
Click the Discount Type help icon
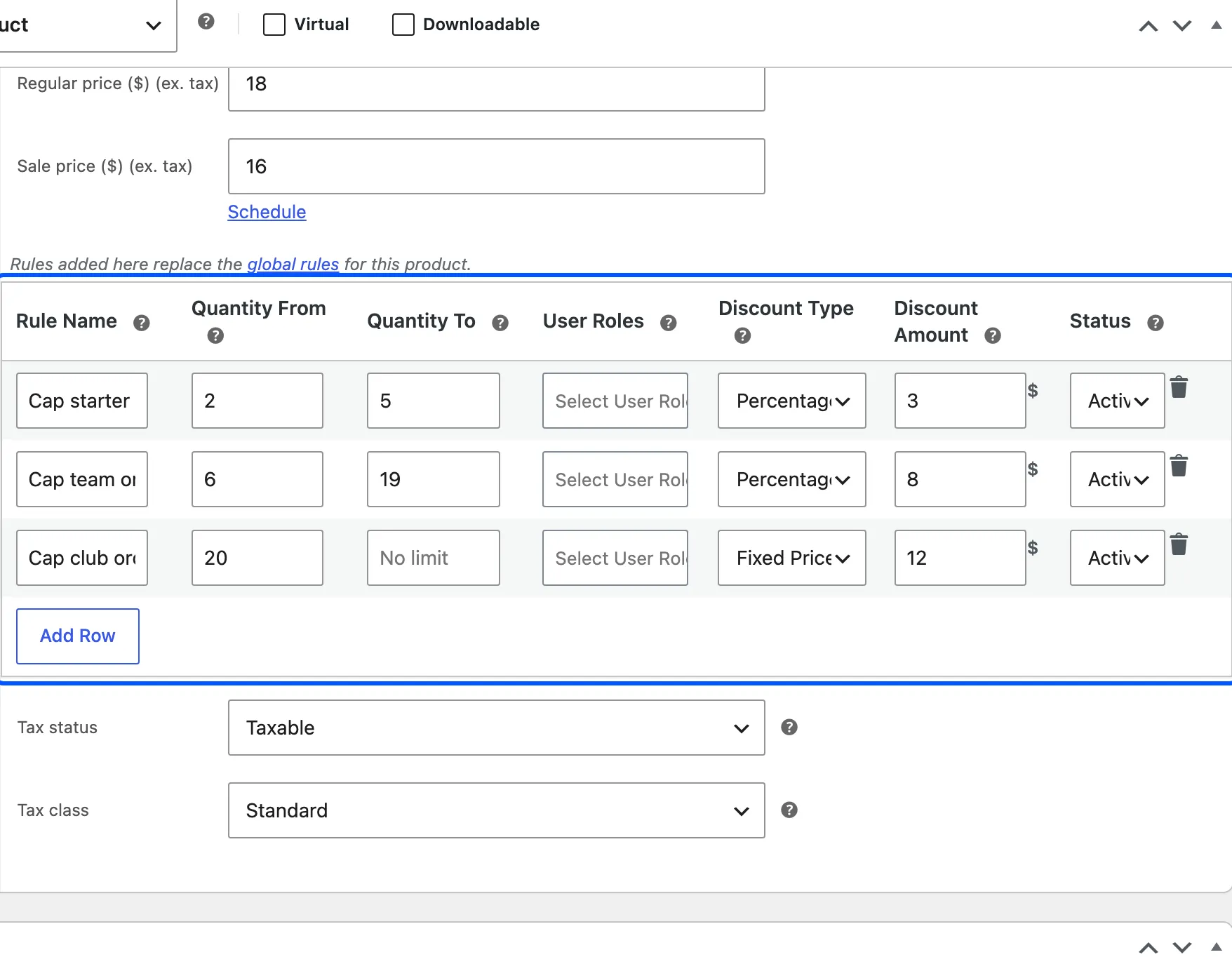742,336
